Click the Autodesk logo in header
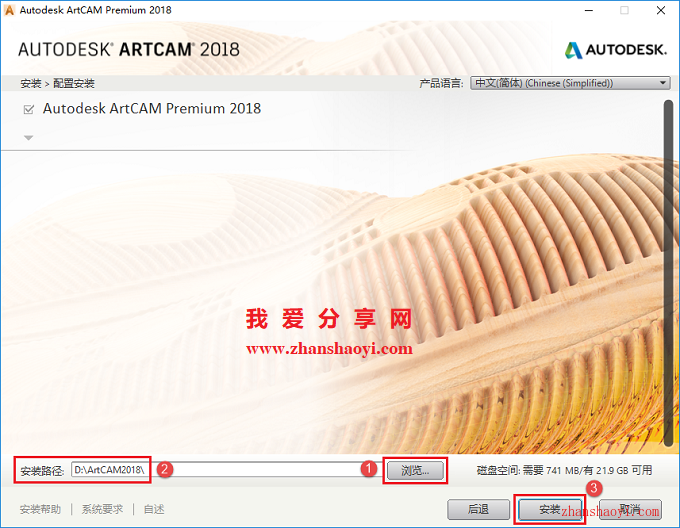This screenshot has width=680, height=528. click(616, 50)
